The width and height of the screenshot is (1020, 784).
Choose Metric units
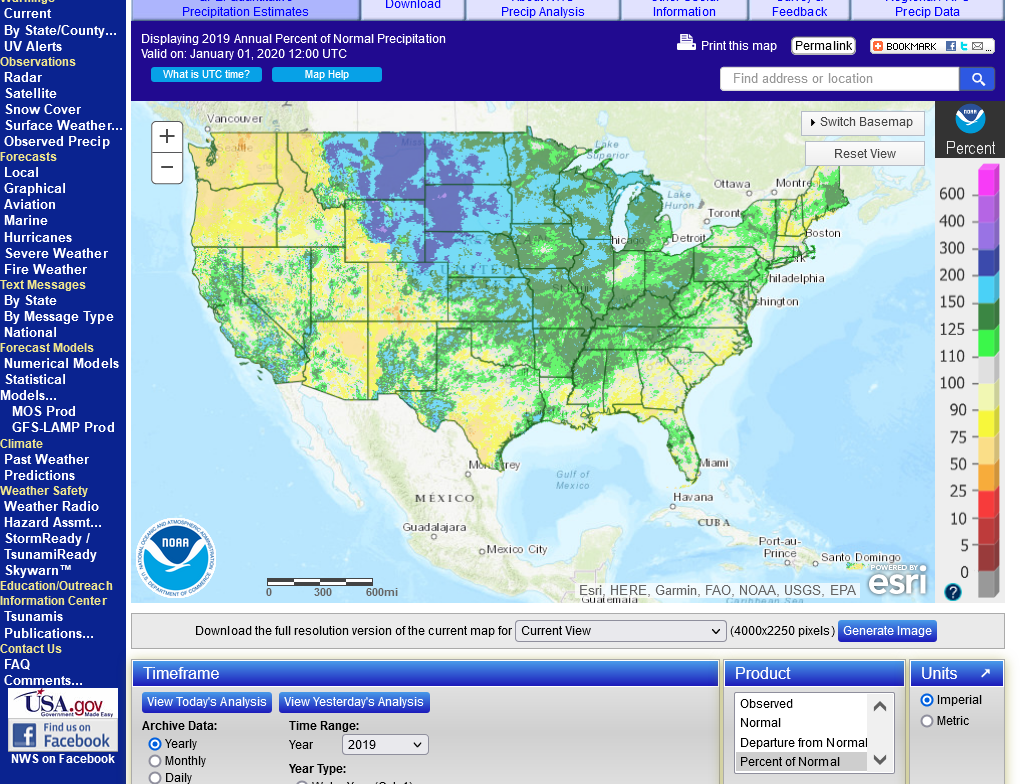coord(927,721)
